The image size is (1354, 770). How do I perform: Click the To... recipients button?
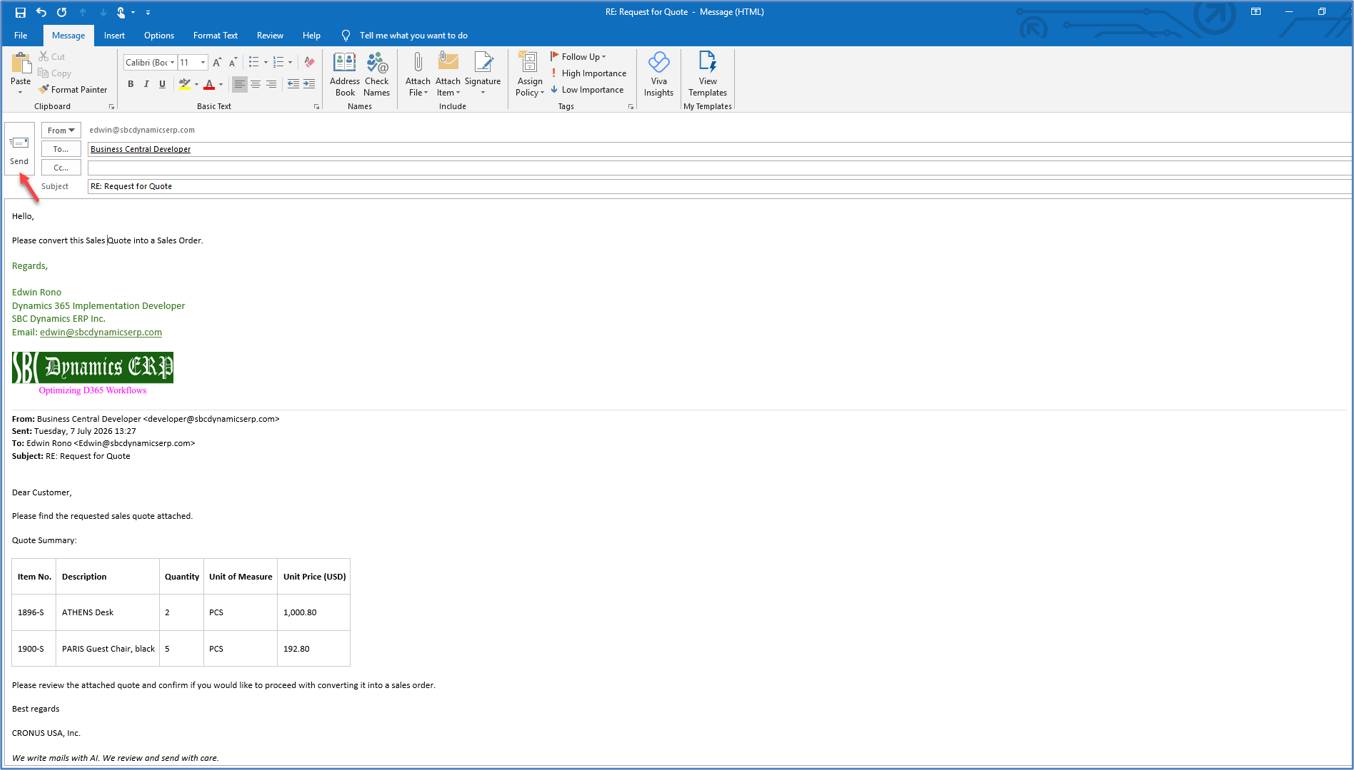(x=60, y=149)
